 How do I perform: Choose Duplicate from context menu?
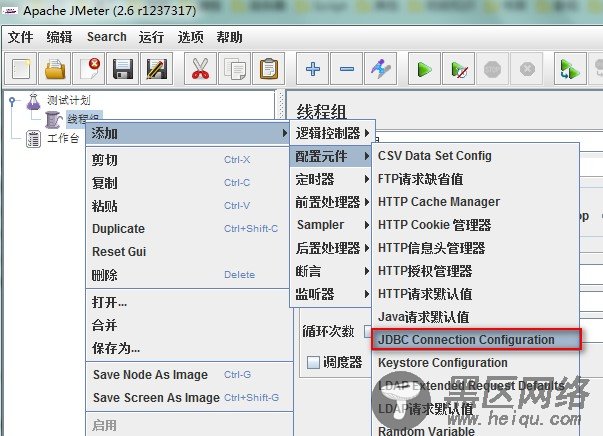pos(187,229)
